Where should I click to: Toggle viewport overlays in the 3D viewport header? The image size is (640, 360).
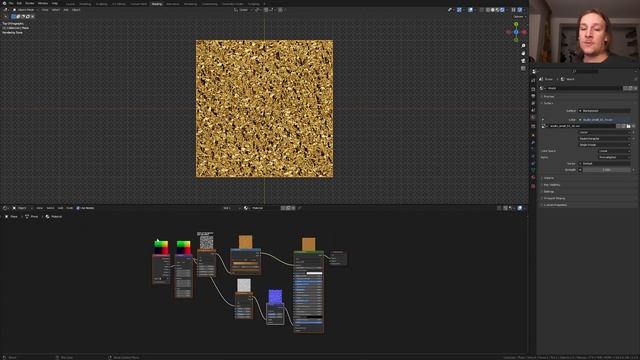(x=471, y=10)
